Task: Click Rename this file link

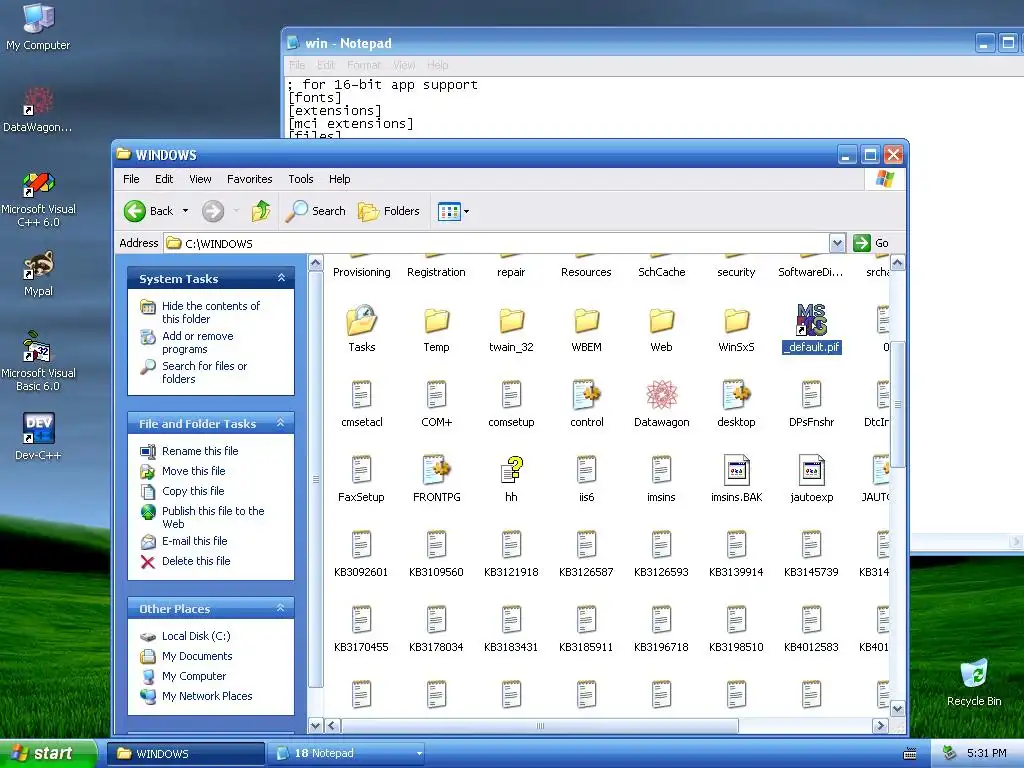Action: click(x=200, y=451)
